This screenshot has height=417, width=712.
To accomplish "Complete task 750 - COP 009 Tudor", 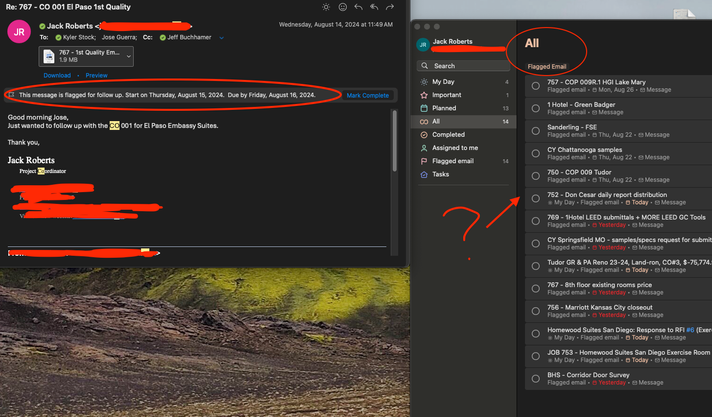I will tap(536, 176).
